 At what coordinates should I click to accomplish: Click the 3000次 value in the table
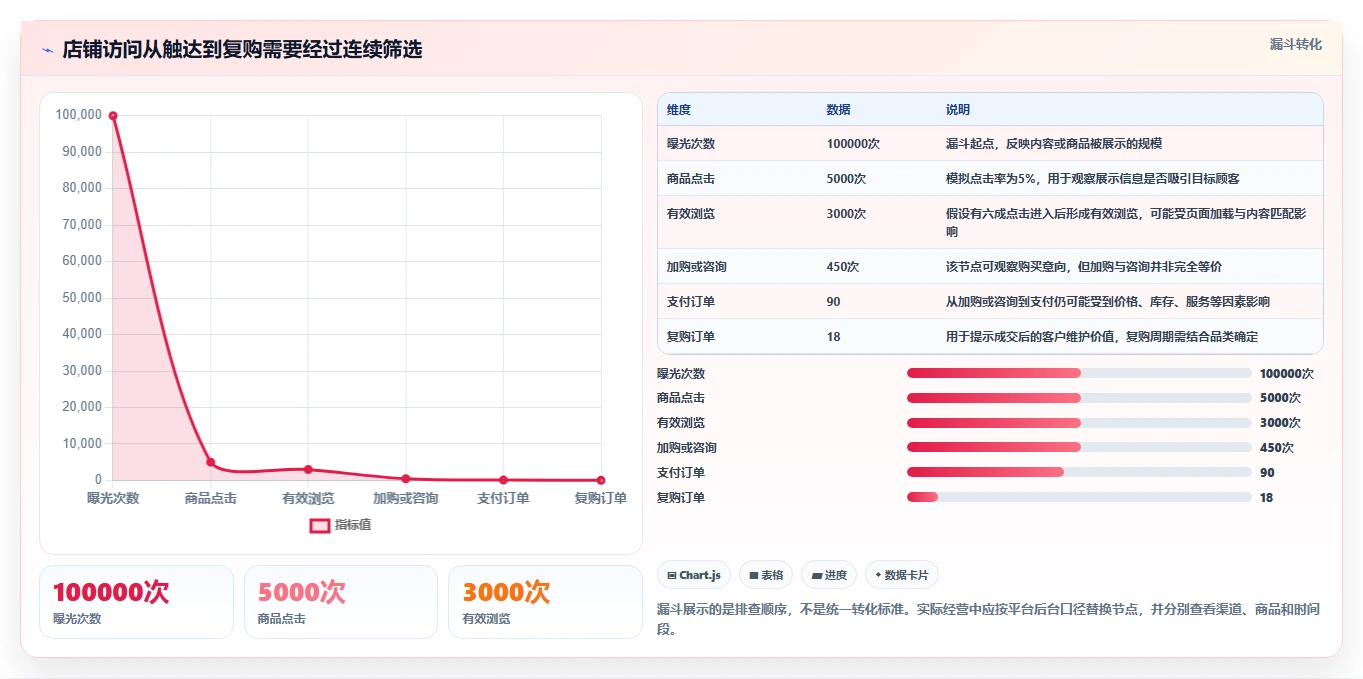pos(846,214)
